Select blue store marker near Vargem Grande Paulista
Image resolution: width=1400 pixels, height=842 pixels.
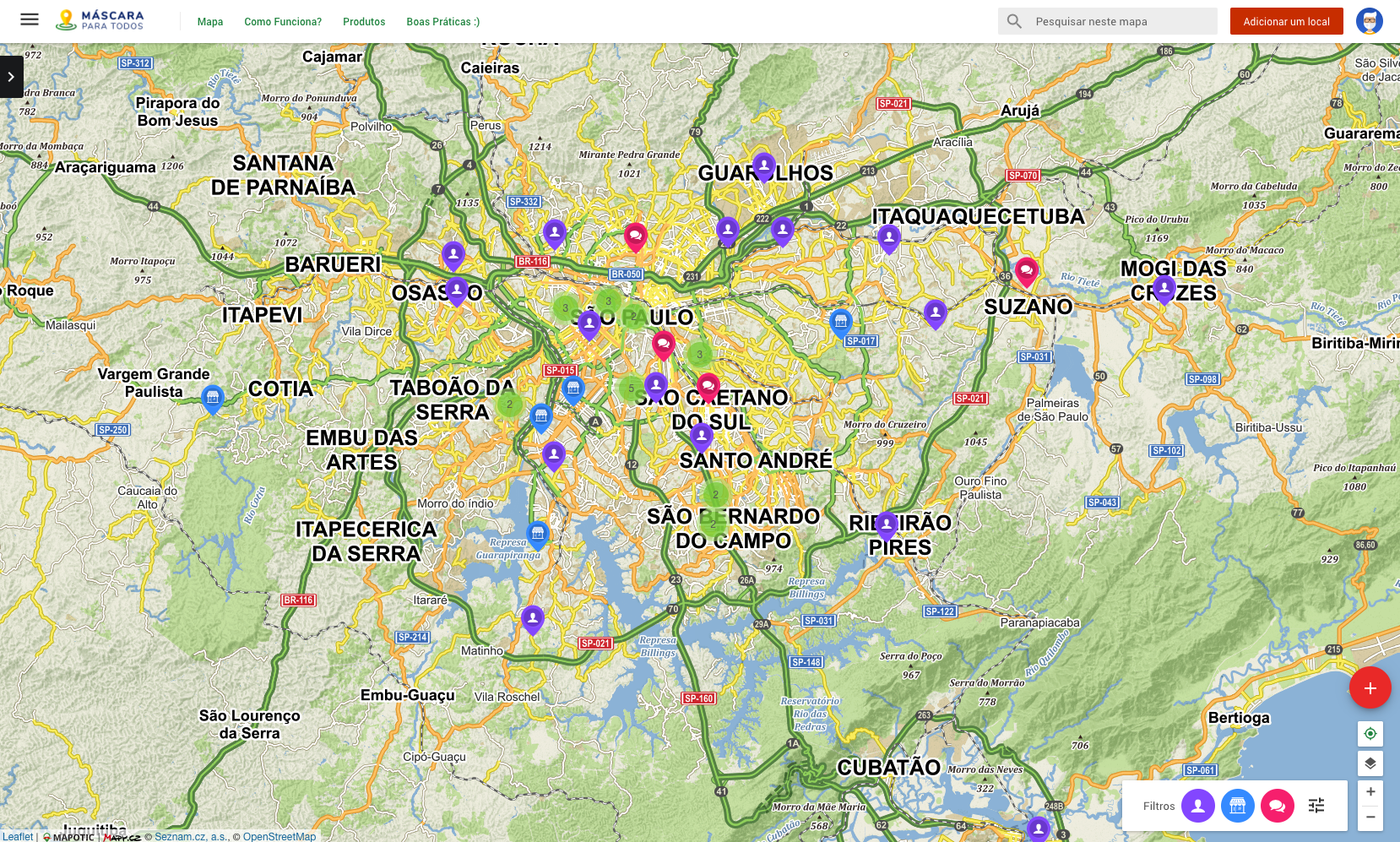[x=213, y=399]
